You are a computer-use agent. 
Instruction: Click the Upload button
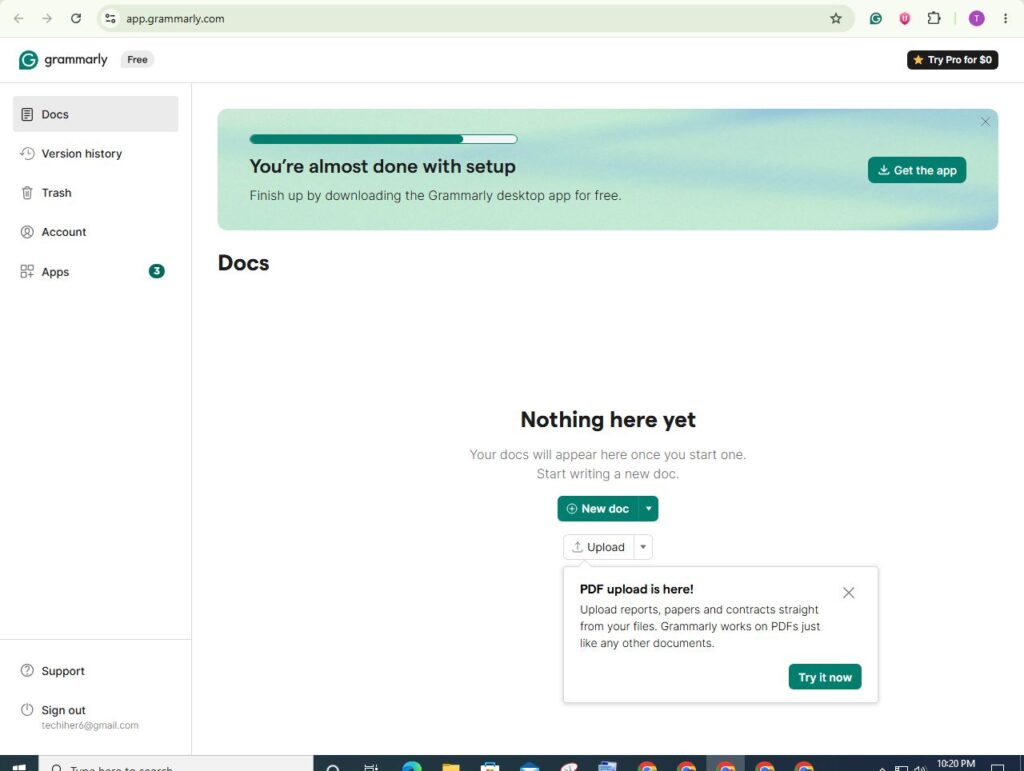[x=598, y=547]
